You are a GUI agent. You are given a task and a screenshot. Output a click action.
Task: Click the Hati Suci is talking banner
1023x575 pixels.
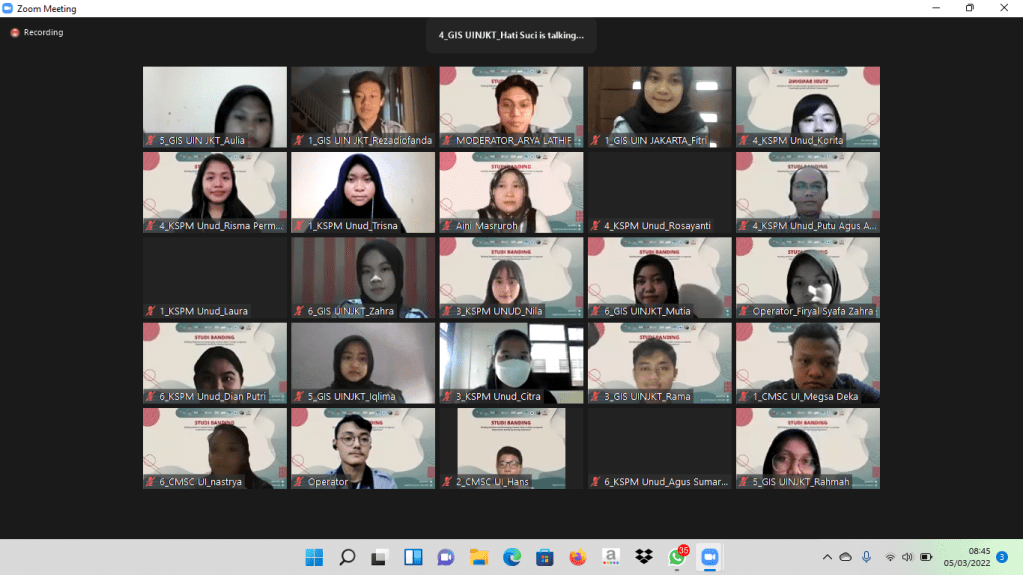[x=511, y=35]
